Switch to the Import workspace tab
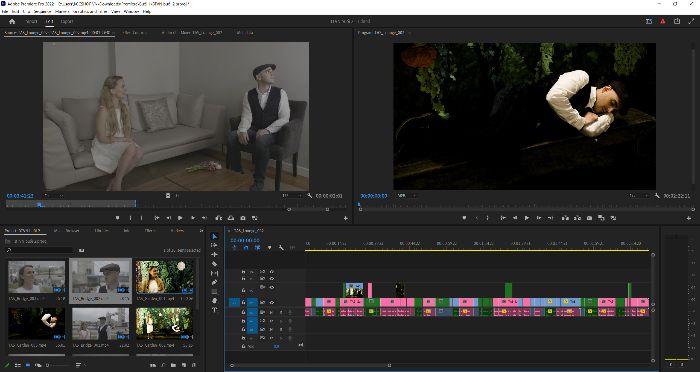The width and height of the screenshot is (700, 372). [x=31, y=21]
